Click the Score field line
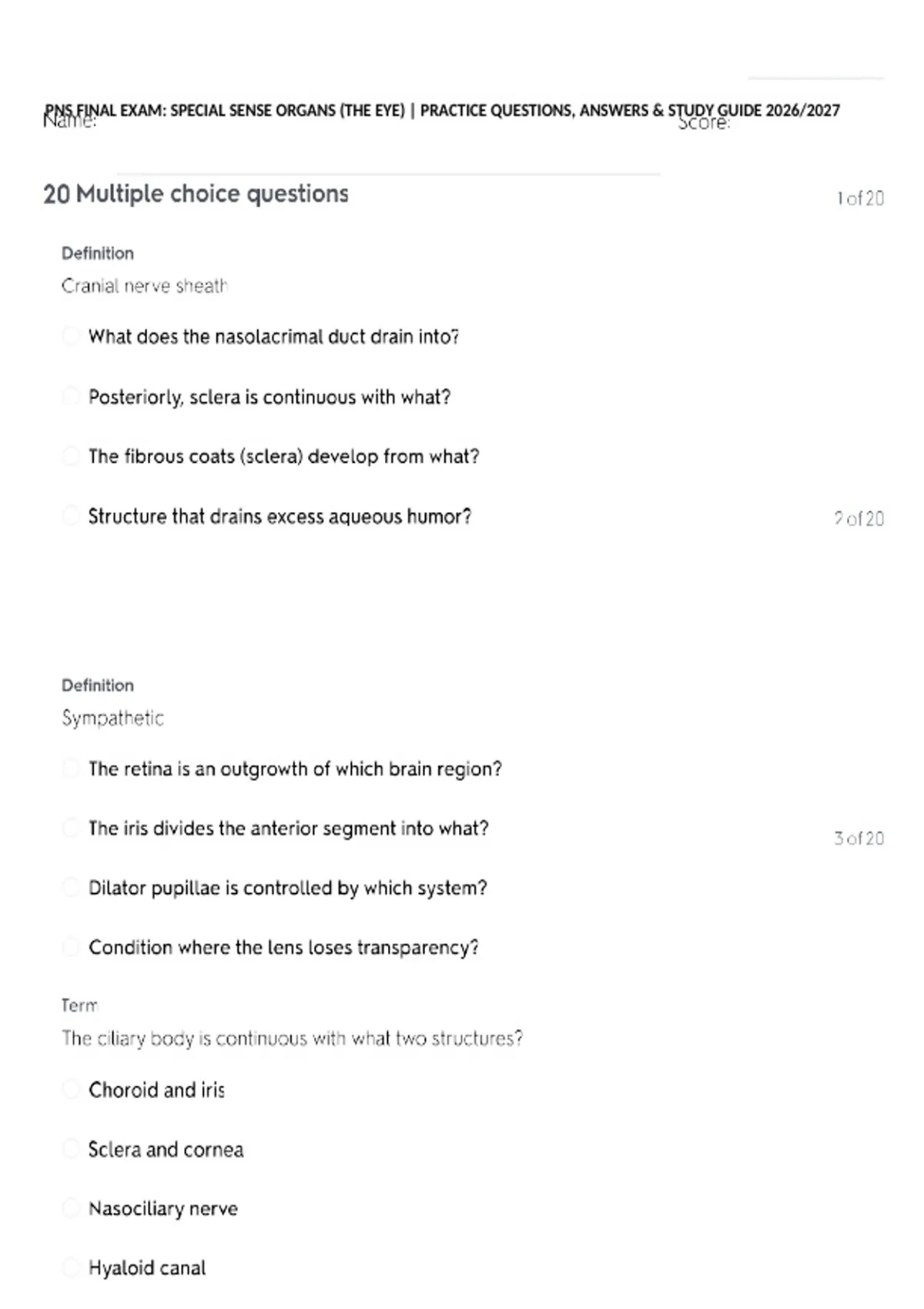The width and height of the screenshot is (924, 1309). click(816, 78)
